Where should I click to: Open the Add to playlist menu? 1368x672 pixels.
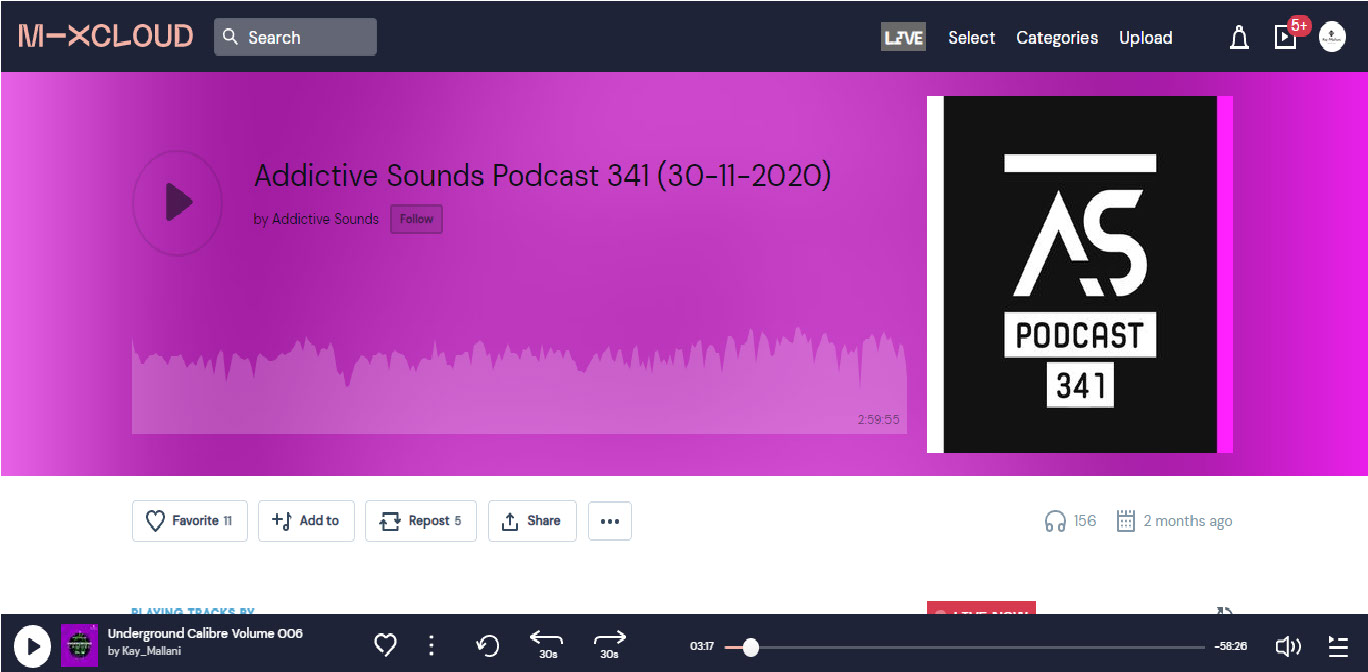pos(306,521)
